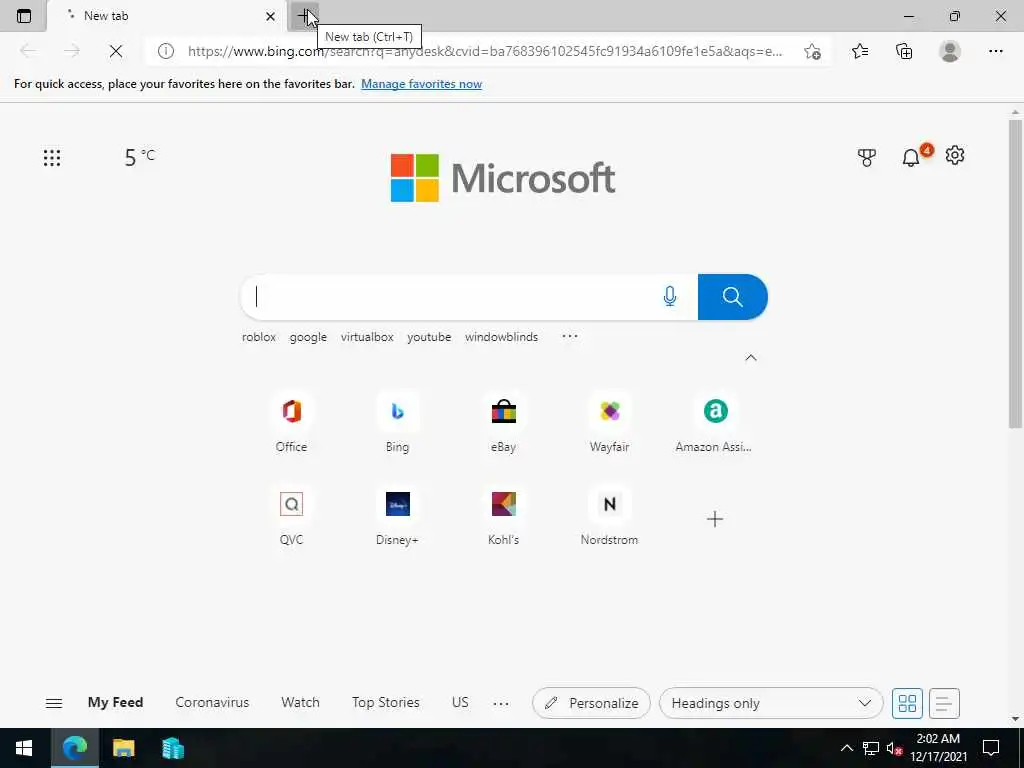This screenshot has width=1024, height=768.
Task: Select the US tab
Action: pyautogui.click(x=460, y=703)
